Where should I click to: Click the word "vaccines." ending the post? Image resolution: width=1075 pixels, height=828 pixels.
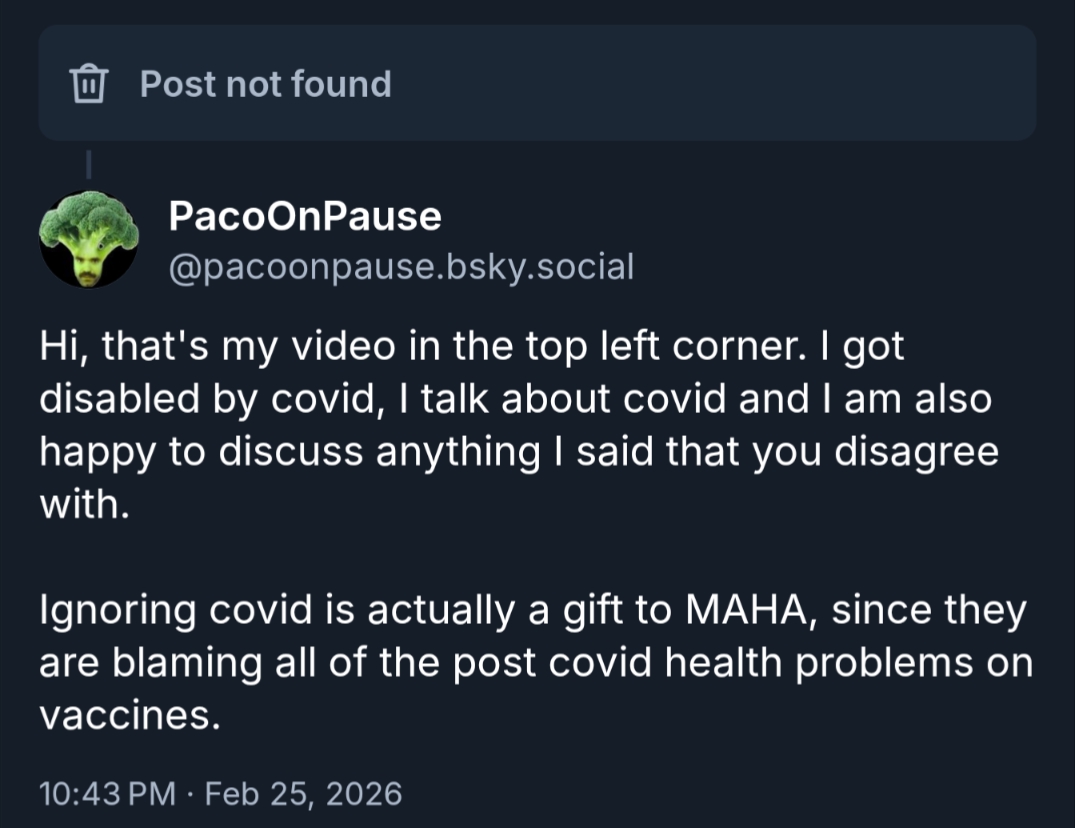click(x=128, y=716)
